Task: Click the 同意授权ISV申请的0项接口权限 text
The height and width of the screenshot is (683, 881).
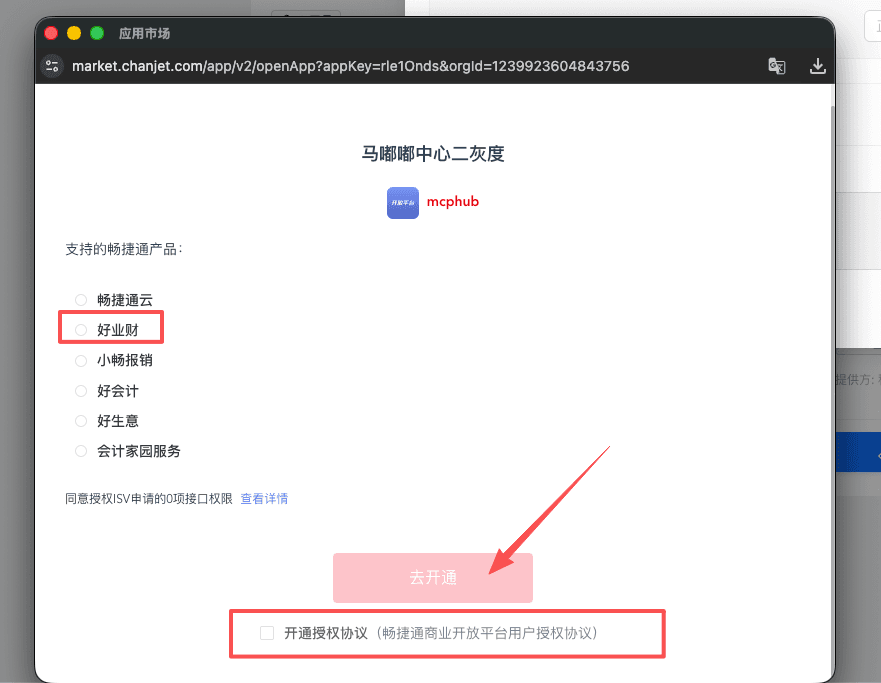Action: click(x=149, y=499)
